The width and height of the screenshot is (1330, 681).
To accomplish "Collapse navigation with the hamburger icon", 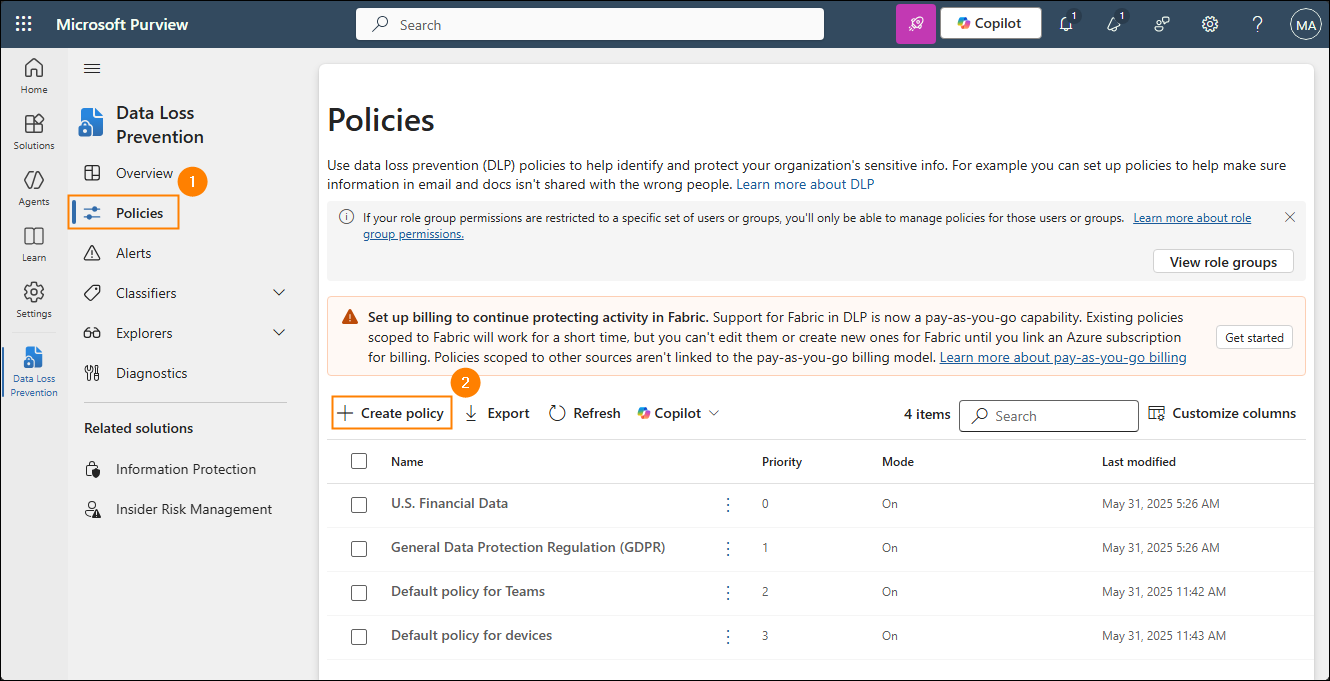I will tap(92, 69).
